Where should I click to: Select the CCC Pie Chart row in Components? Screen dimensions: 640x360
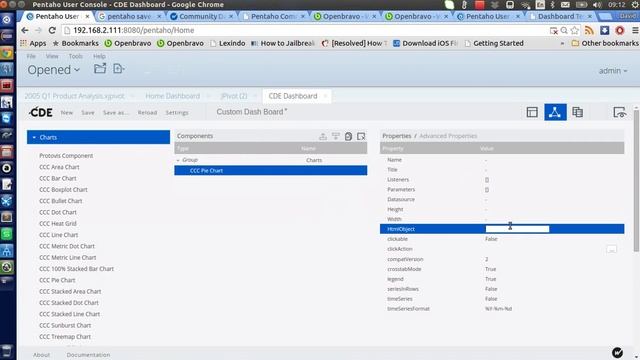click(x=271, y=171)
